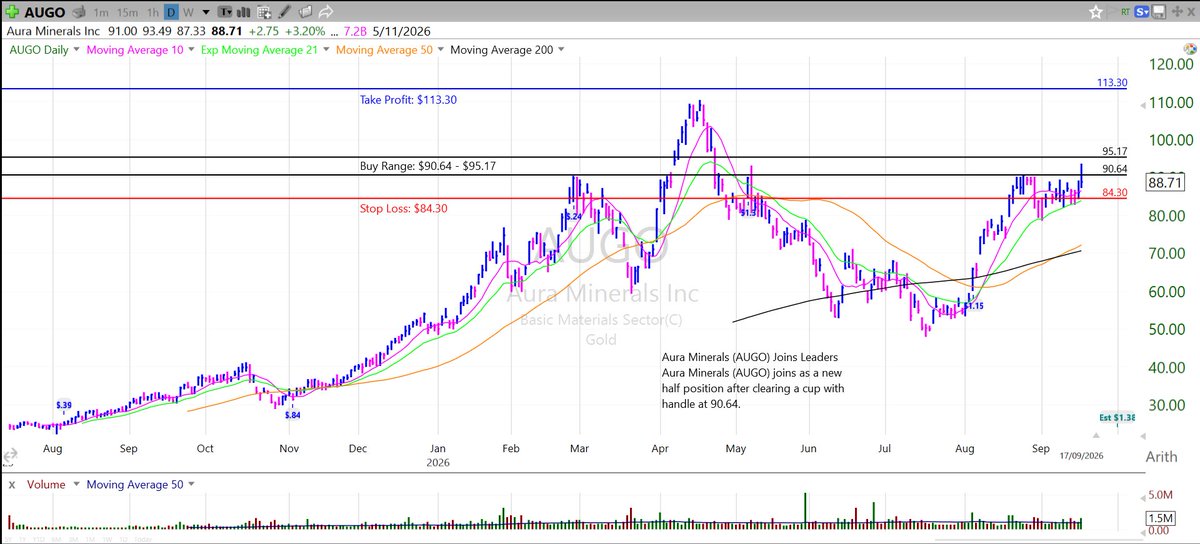Image resolution: width=1200 pixels, height=544 pixels.
Task: Toggle the RT real-time indicator
Action: click(1126, 12)
